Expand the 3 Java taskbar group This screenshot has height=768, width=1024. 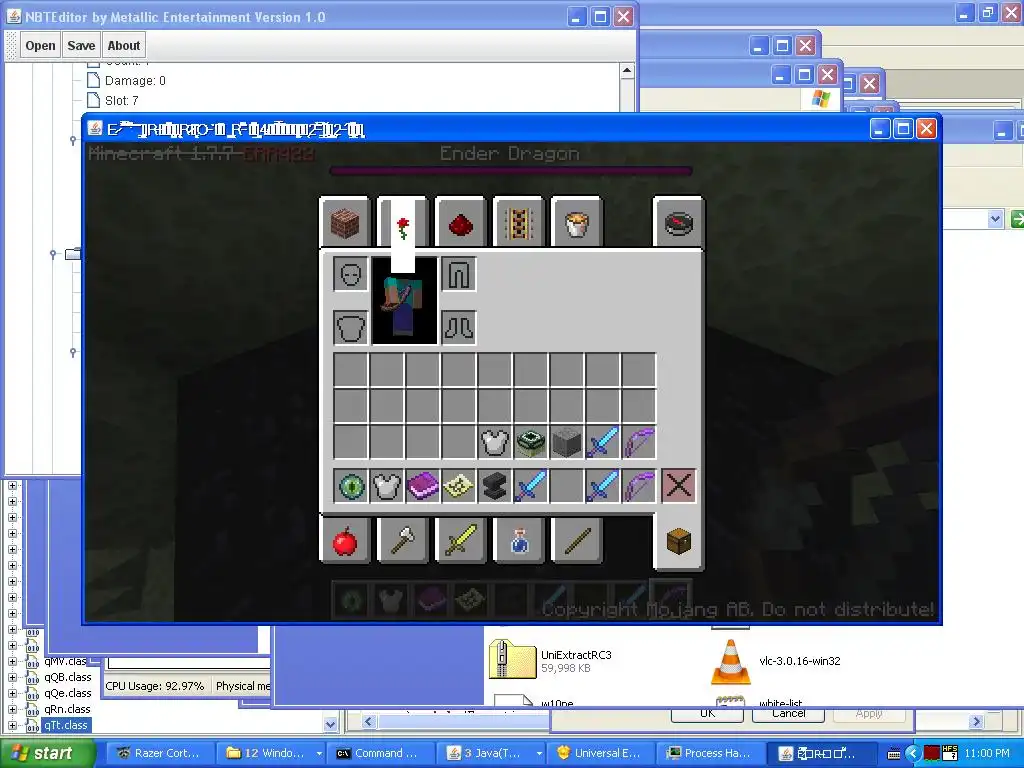491,753
